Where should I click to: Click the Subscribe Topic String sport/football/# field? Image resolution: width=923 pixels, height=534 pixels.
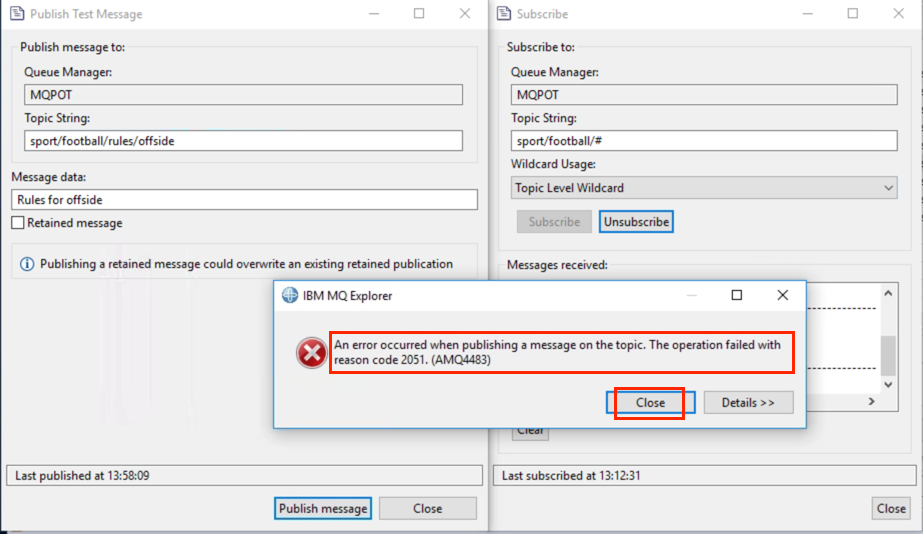[x=704, y=141]
